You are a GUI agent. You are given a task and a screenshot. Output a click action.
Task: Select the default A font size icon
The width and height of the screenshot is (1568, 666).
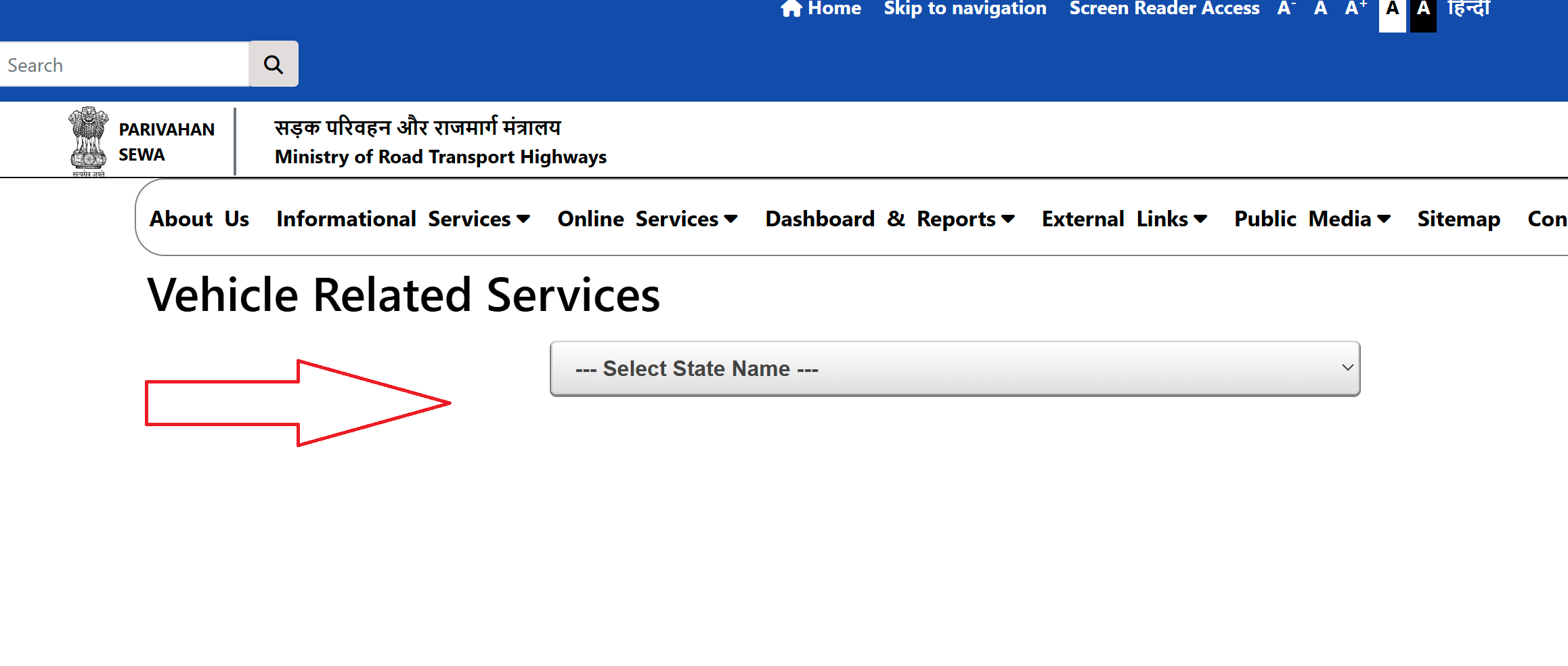pyautogui.click(x=1320, y=9)
